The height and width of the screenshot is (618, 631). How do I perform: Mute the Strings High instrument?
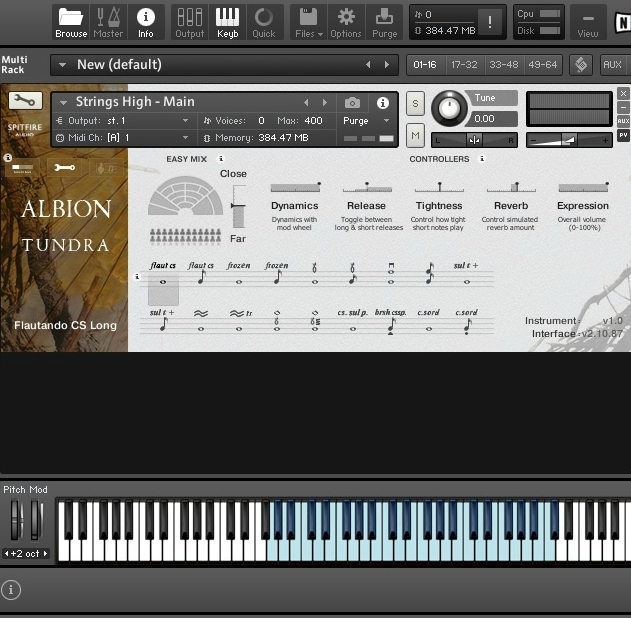point(415,134)
